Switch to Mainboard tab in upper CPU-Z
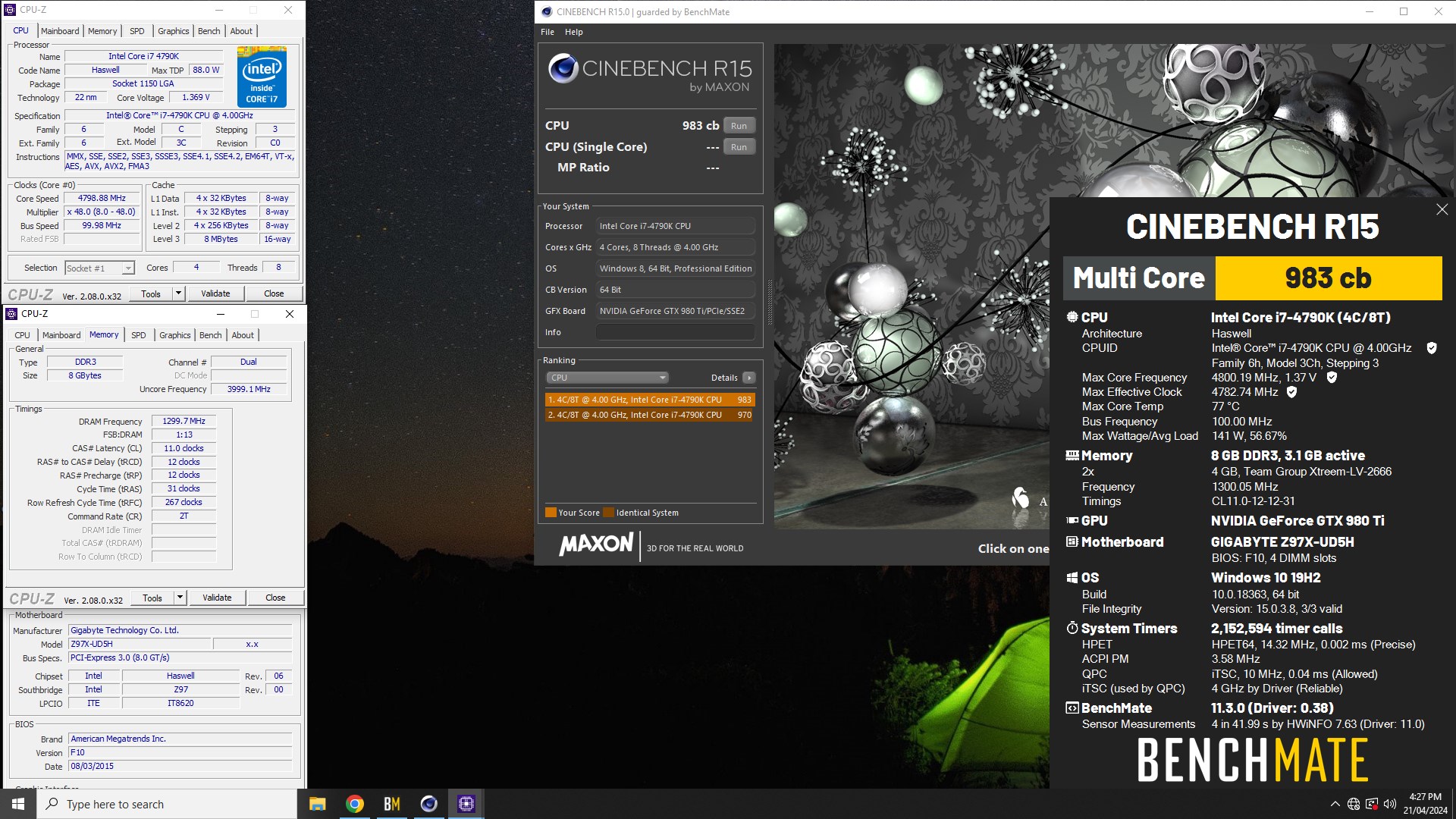Viewport: 1456px width, 819px height. pyautogui.click(x=60, y=31)
